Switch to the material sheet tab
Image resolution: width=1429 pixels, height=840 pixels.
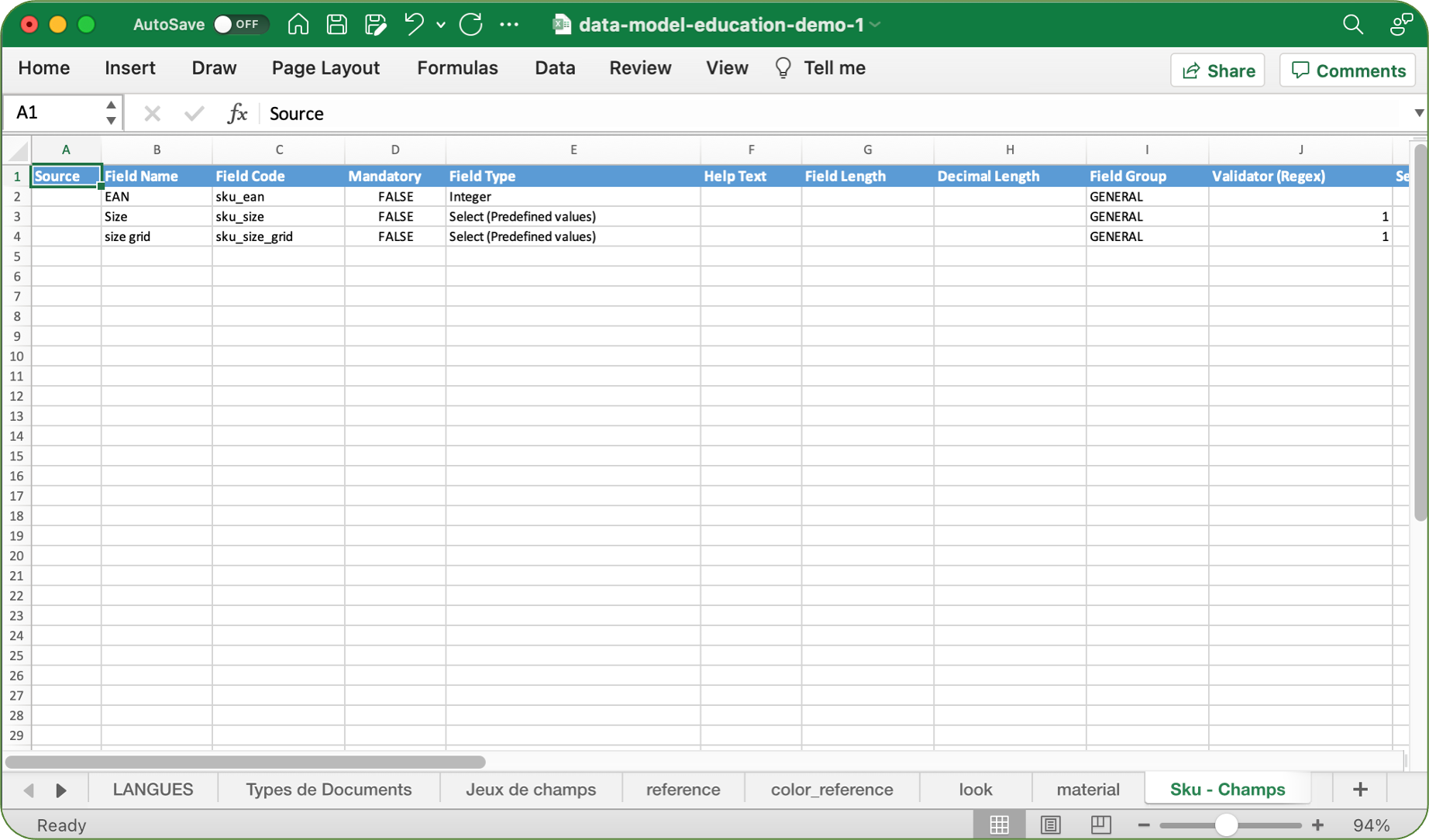(x=1088, y=790)
